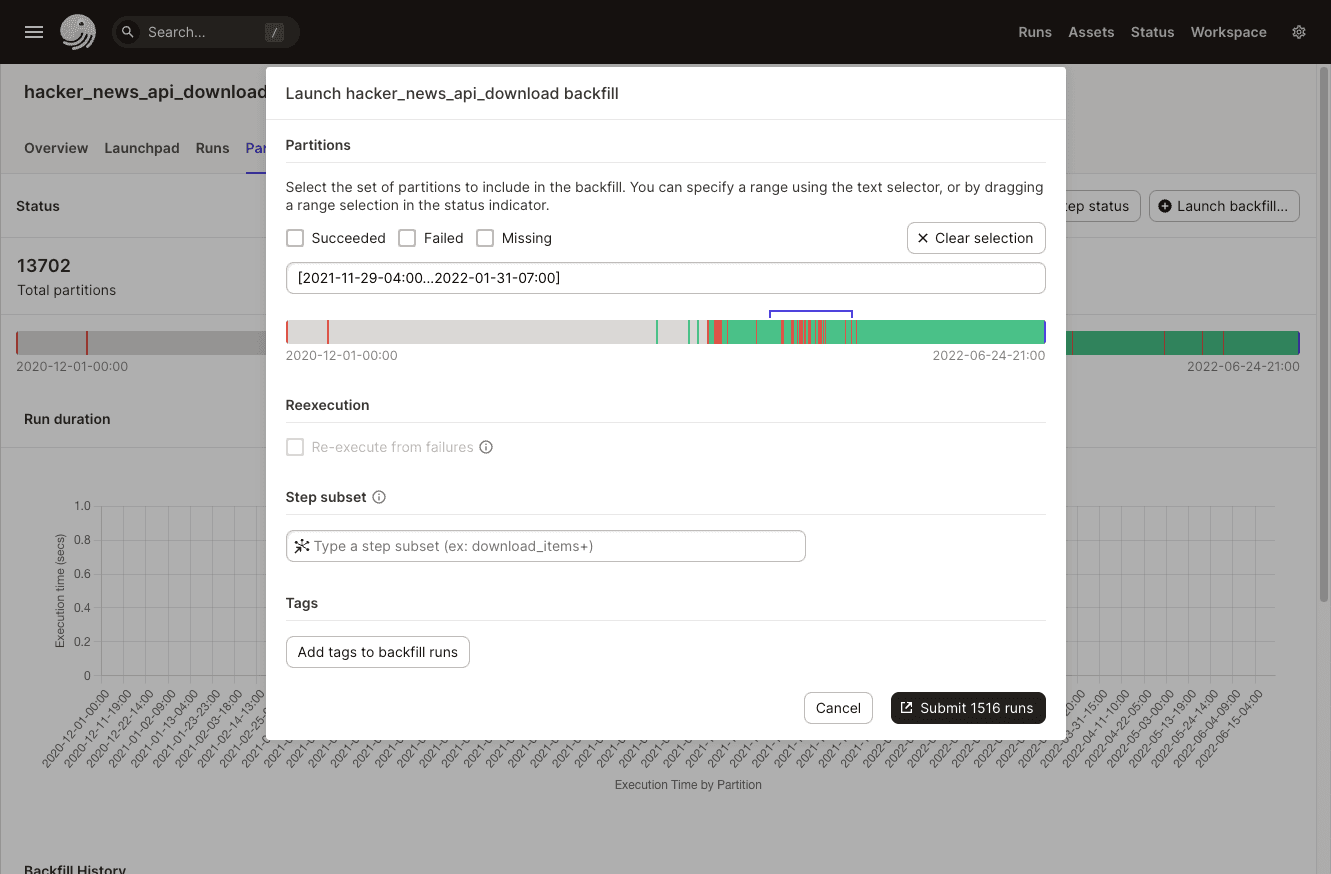Viewport: 1331px width, 874px height.
Task: Click the X icon inside Clear selection
Action: [922, 238]
